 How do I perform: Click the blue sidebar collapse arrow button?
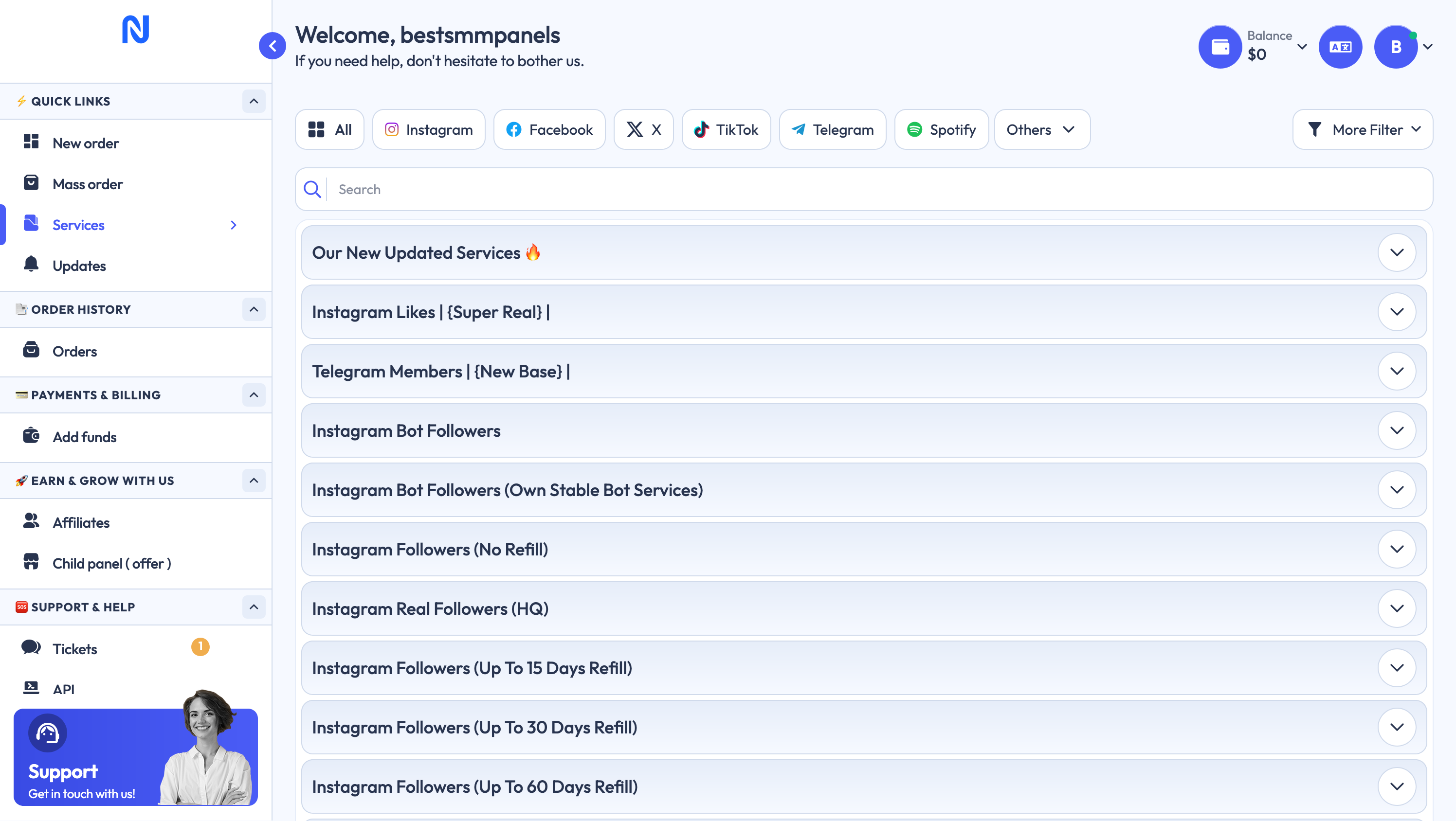pyautogui.click(x=272, y=46)
